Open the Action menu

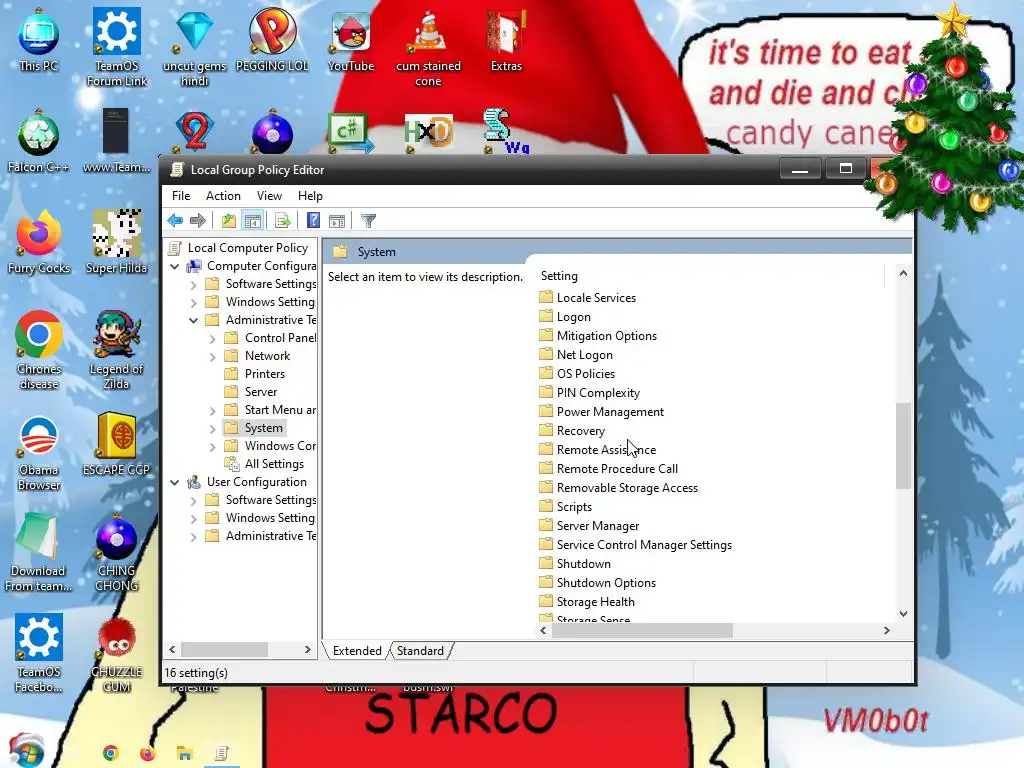(223, 196)
